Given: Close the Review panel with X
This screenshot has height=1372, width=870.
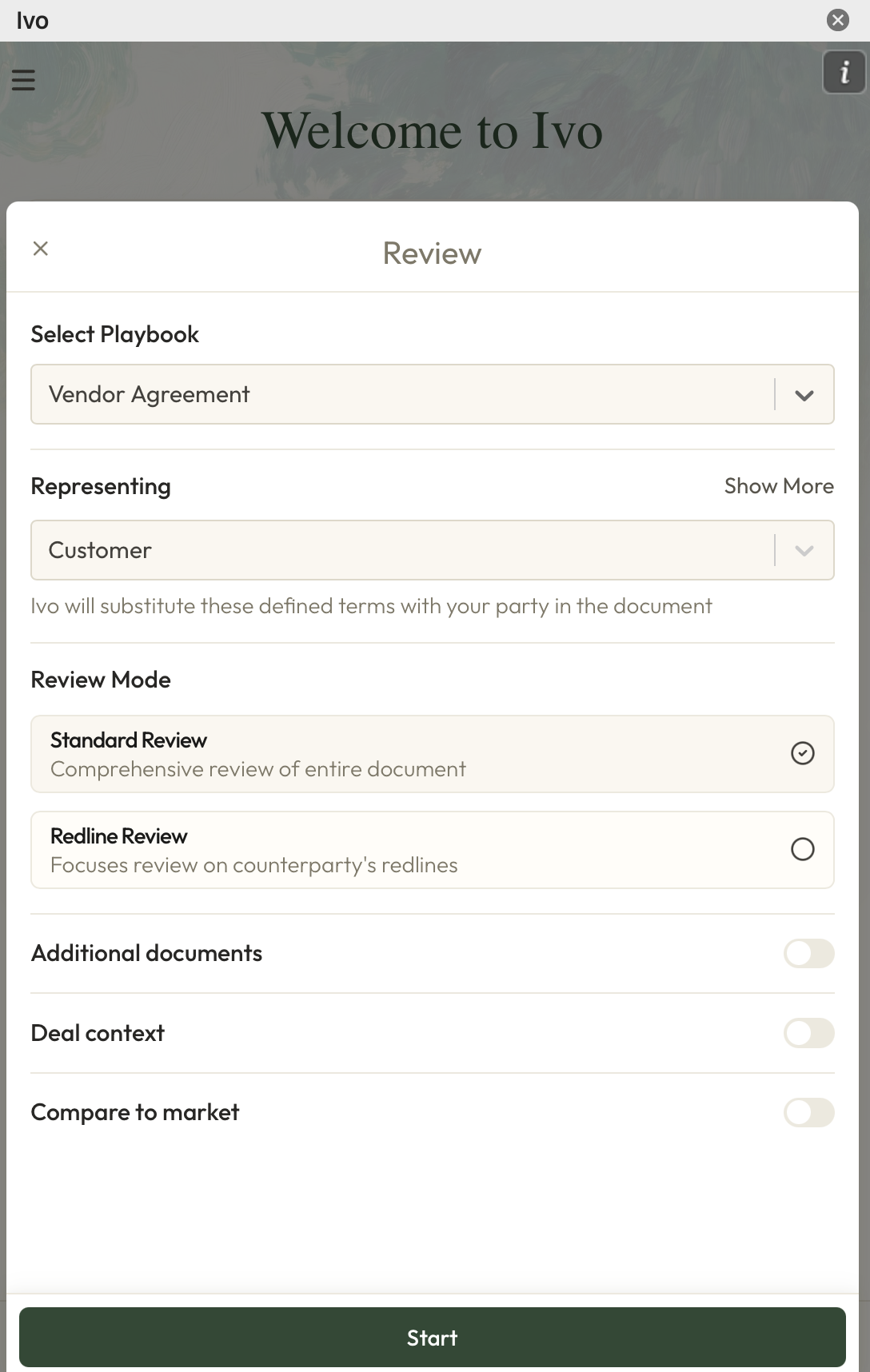Looking at the screenshot, I should [x=41, y=249].
